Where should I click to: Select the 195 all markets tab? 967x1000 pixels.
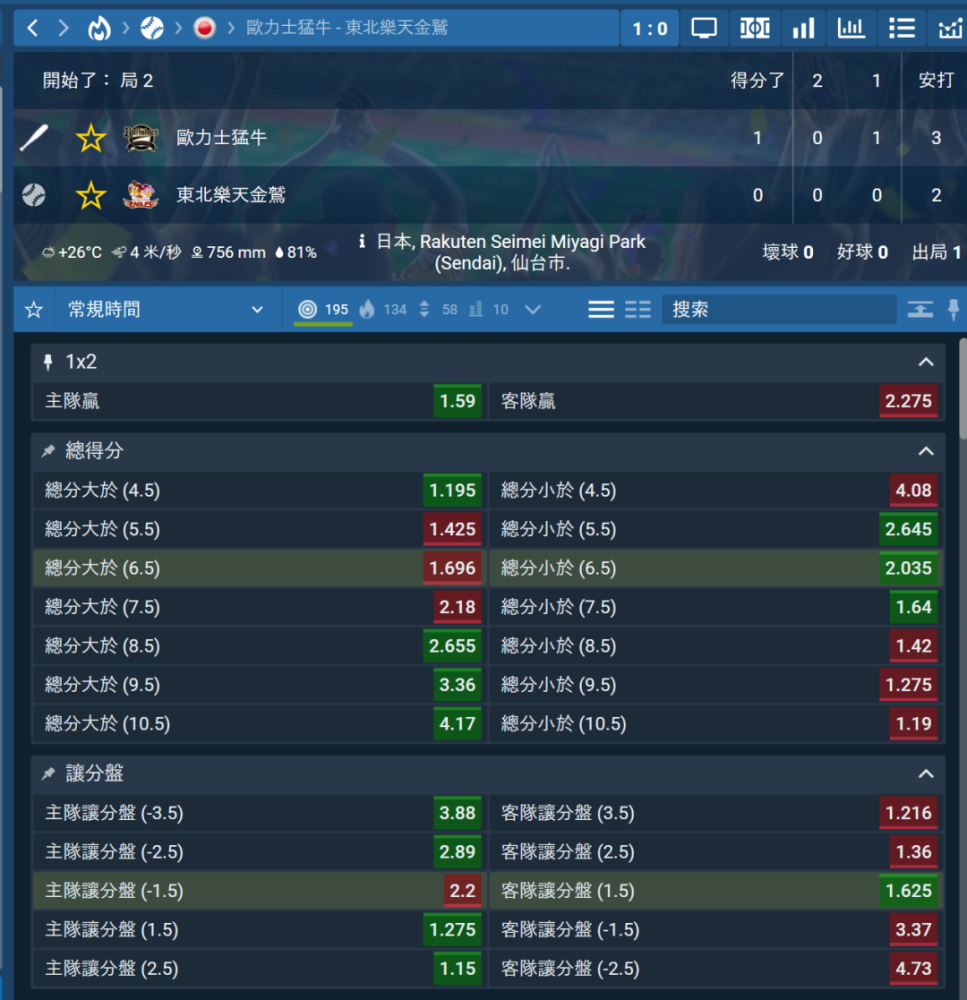coord(325,310)
